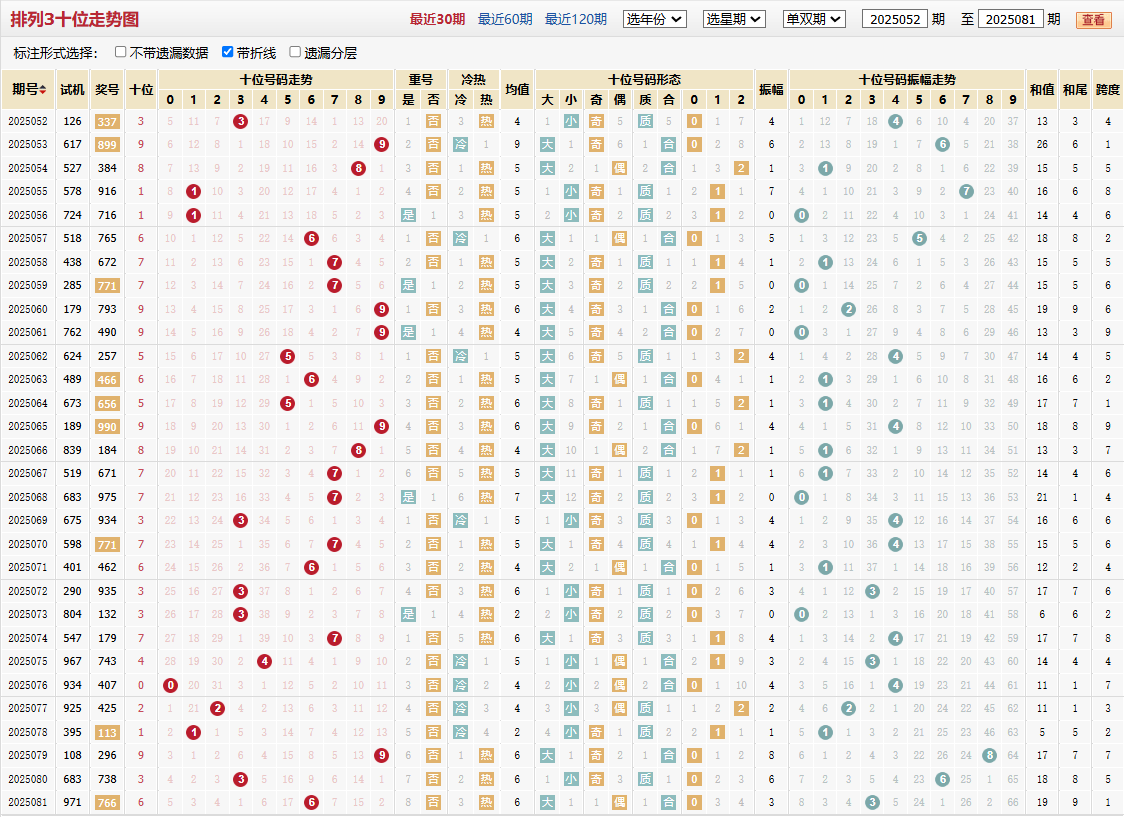
Task: Click red ball 3 in row 2025052
Action: [241, 121]
